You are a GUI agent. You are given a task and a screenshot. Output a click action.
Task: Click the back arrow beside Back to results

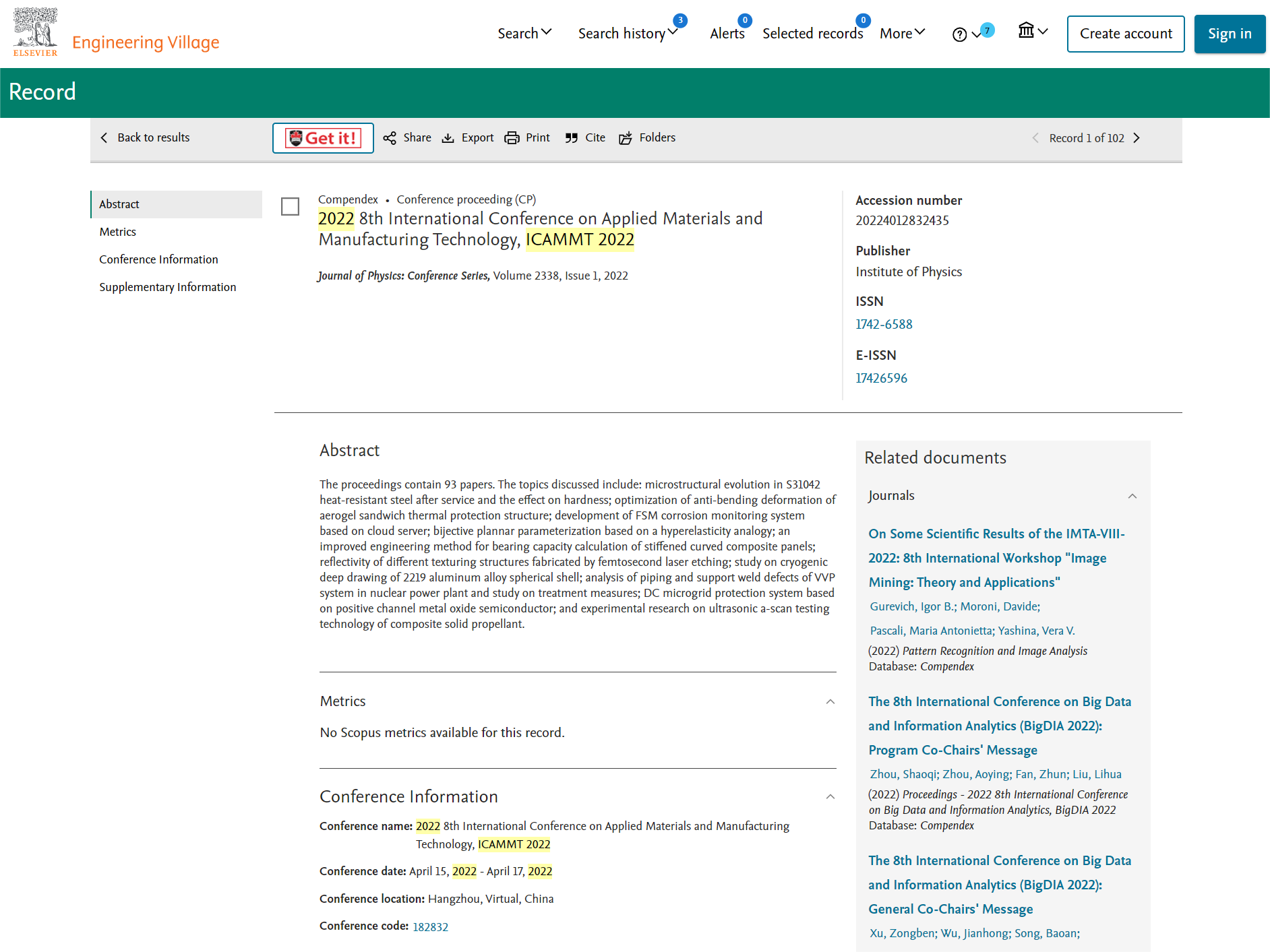coord(104,137)
